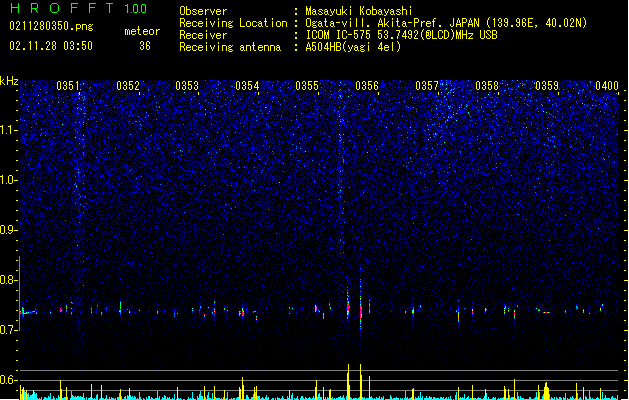
Task: Click the HROFFT 1.0.0 title text
Action: pos(79,8)
